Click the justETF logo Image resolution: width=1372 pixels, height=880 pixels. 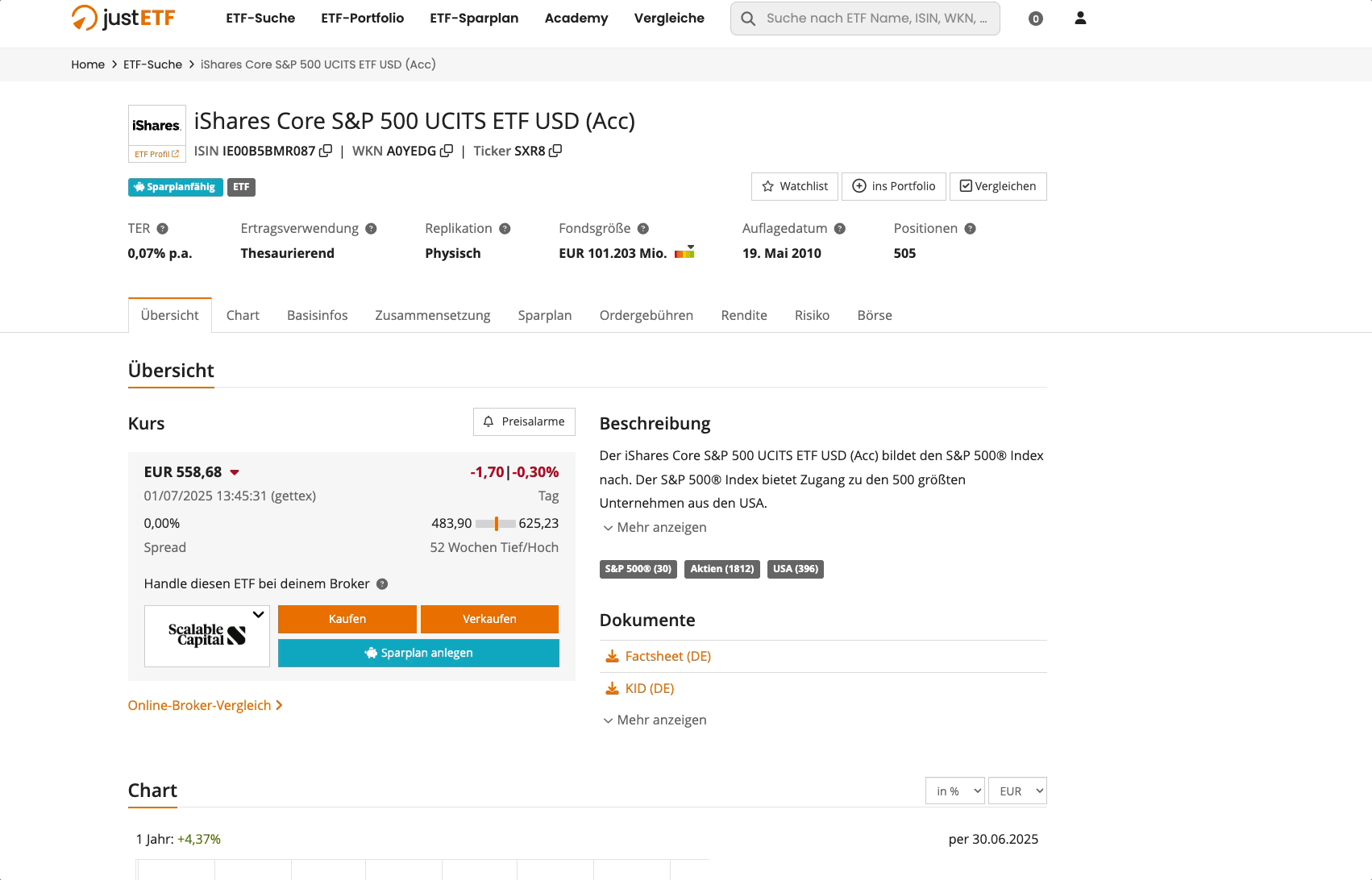pyautogui.click(x=123, y=18)
